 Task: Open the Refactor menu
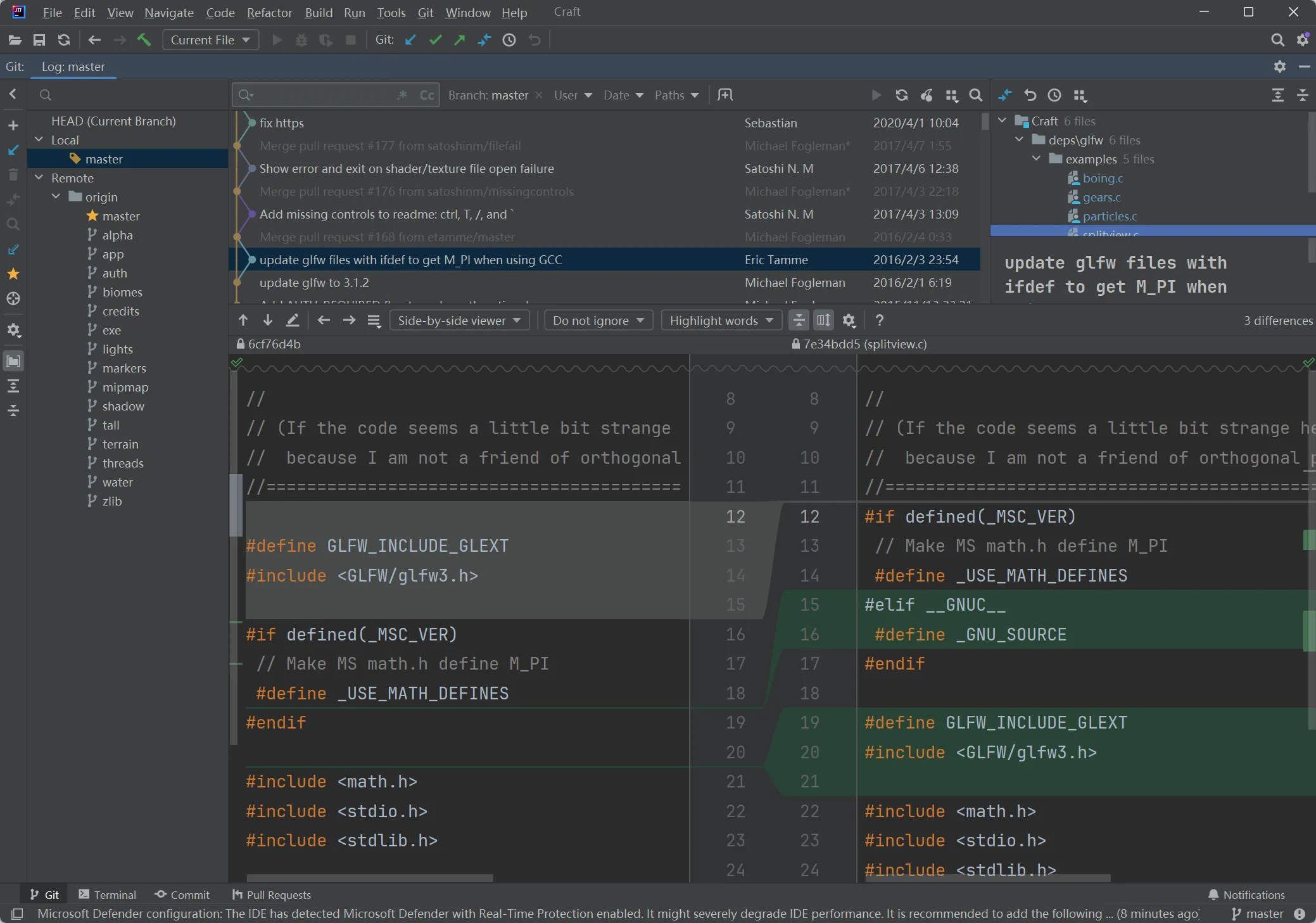tap(269, 13)
